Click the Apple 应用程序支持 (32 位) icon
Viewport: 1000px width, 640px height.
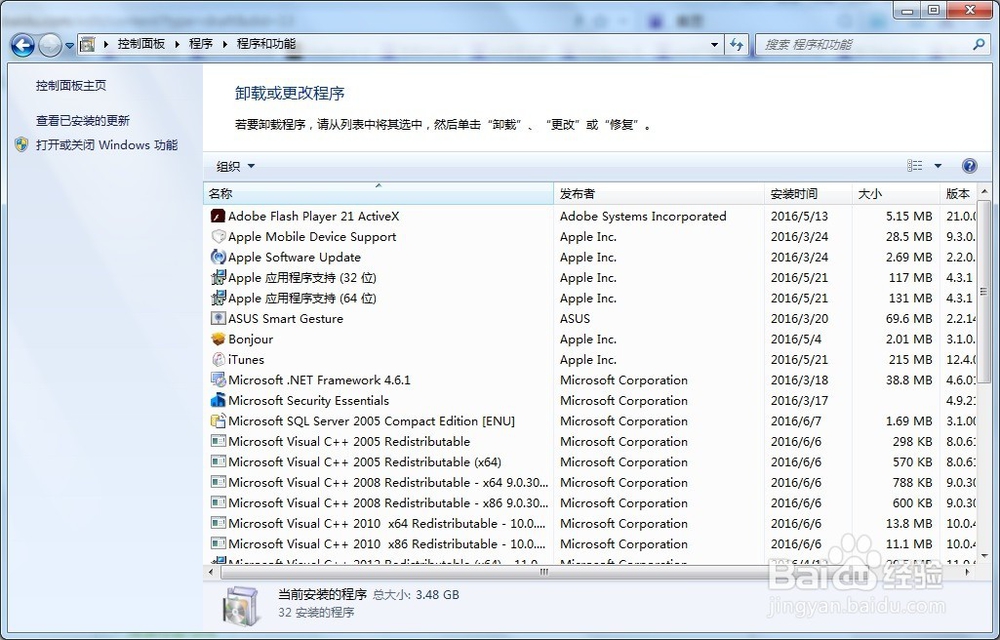218,277
